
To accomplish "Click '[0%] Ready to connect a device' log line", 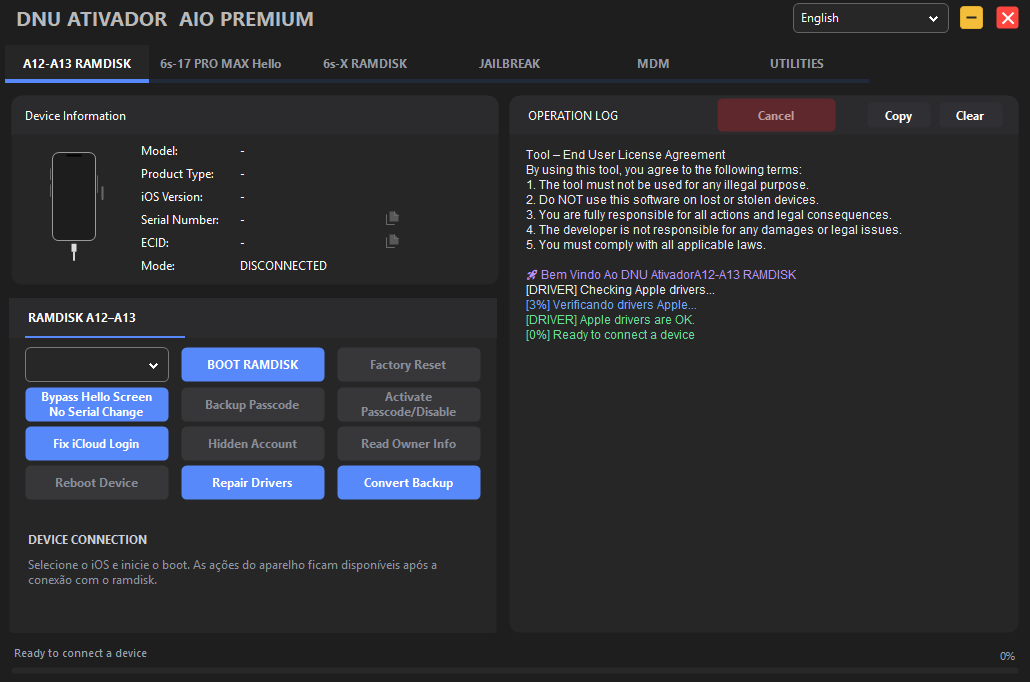I will click(x=610, y=335).
